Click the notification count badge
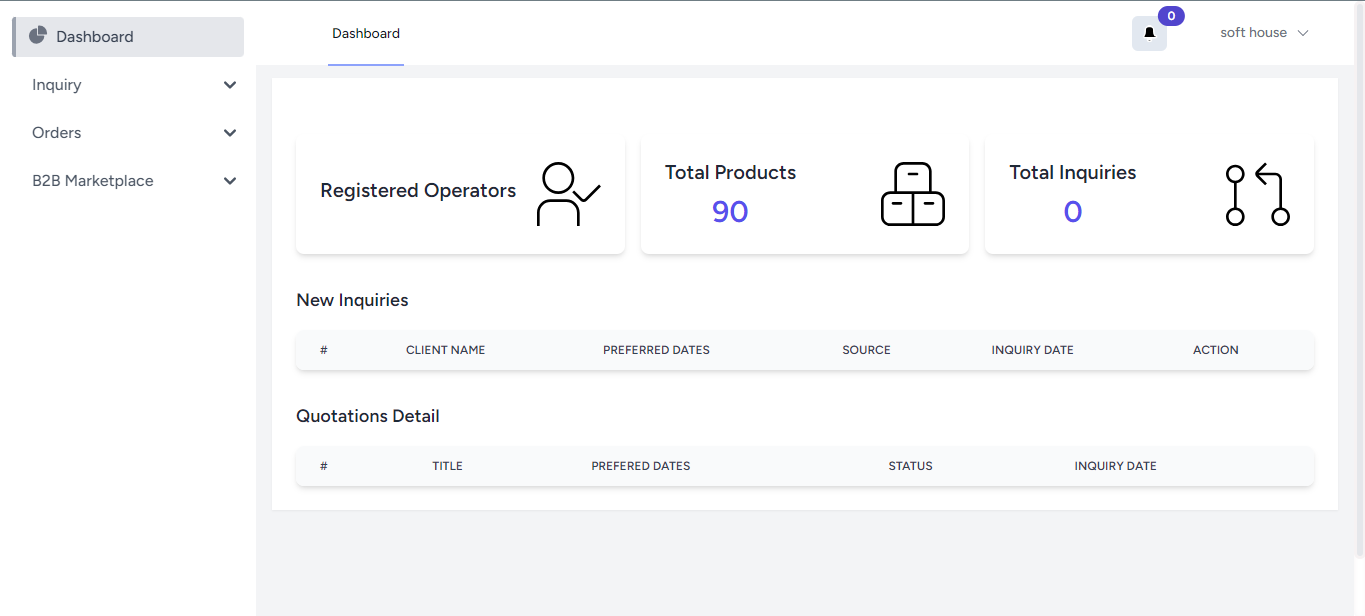Image resolution: width=1365 pixels, height=616 pixels. click(x=1171, y=16)
